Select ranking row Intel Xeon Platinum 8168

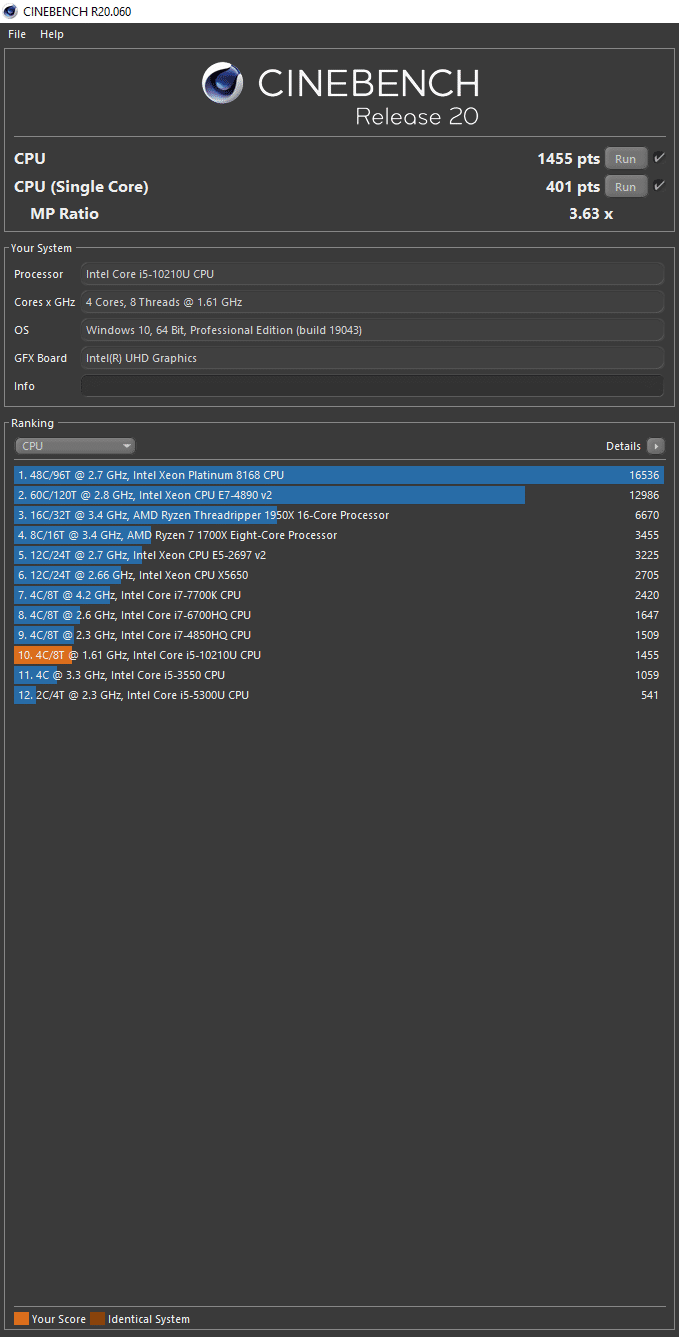click(339, 475)
